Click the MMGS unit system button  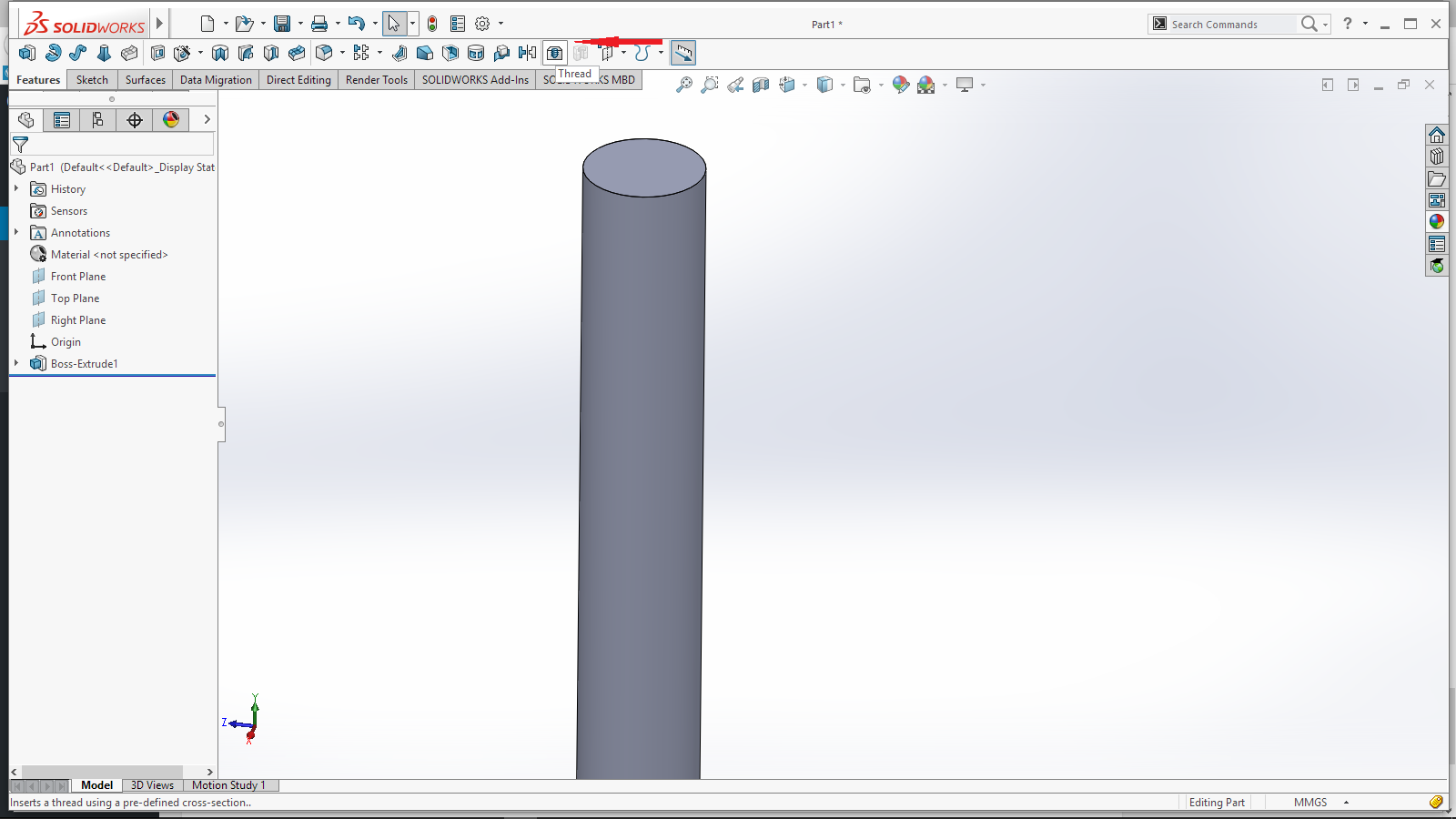(x=1309, y=803)
